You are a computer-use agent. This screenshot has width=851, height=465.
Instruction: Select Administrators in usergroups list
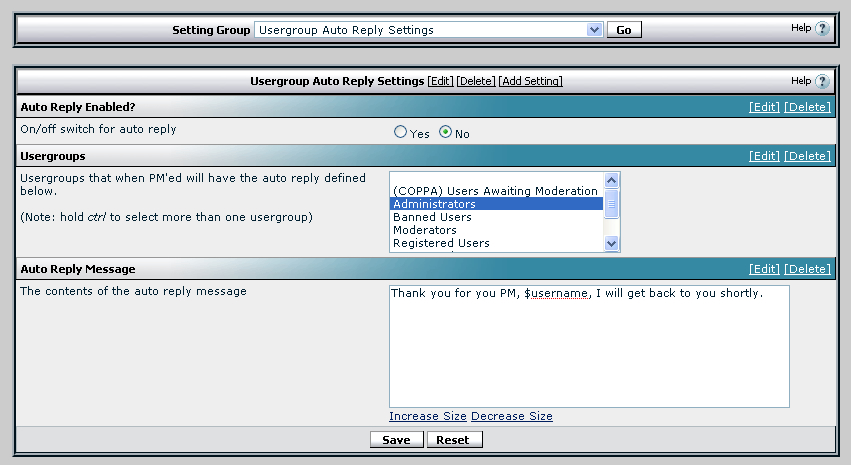point(496,204)
